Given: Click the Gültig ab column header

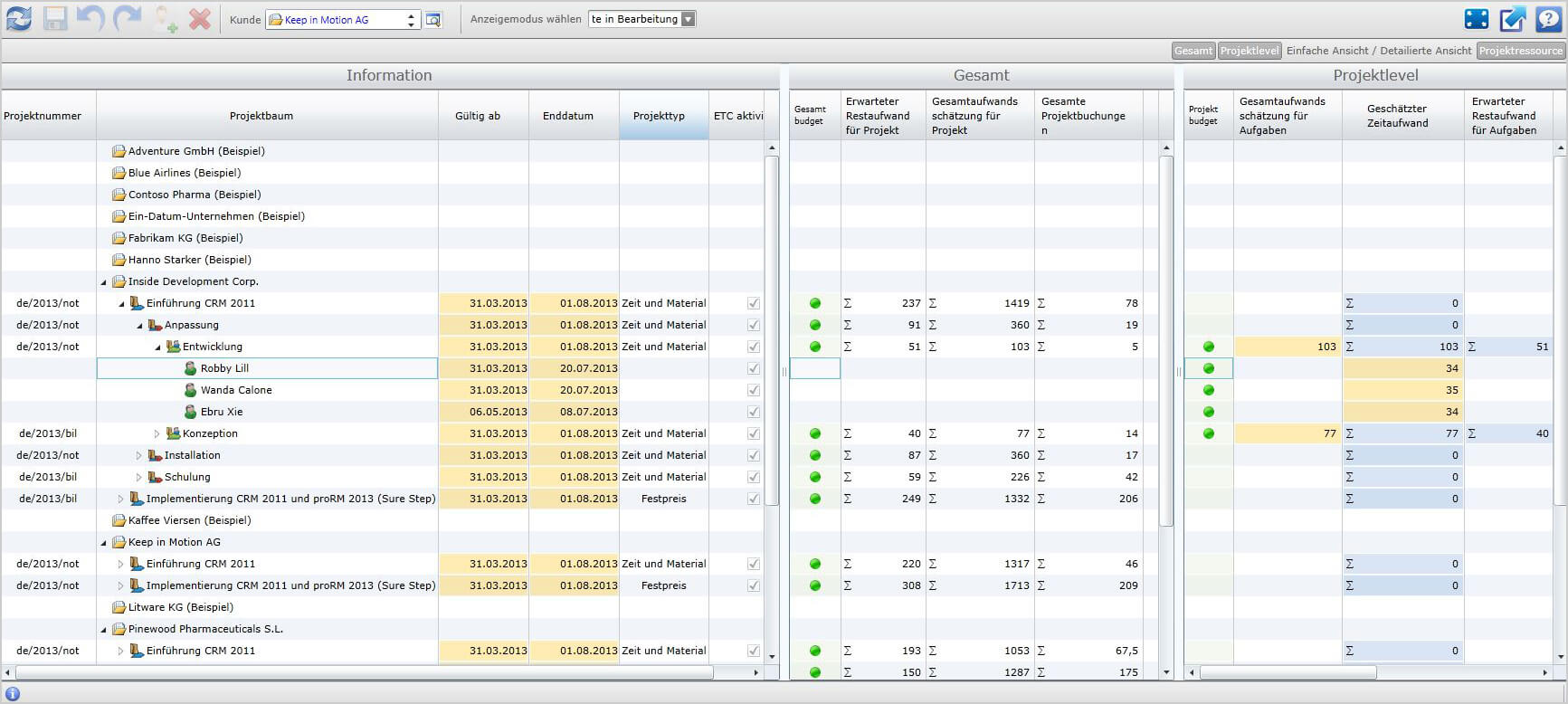Looking at the screenshot, I should pyautogui.click(x=483, y=115).
